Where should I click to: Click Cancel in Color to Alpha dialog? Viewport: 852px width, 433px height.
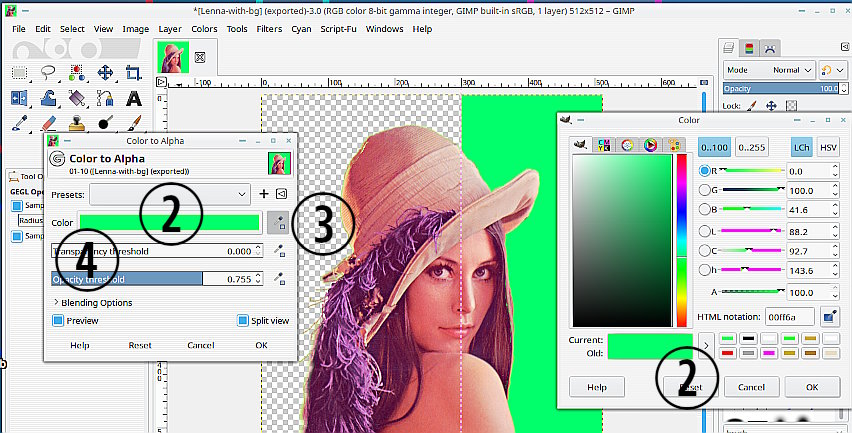[201, 345]
